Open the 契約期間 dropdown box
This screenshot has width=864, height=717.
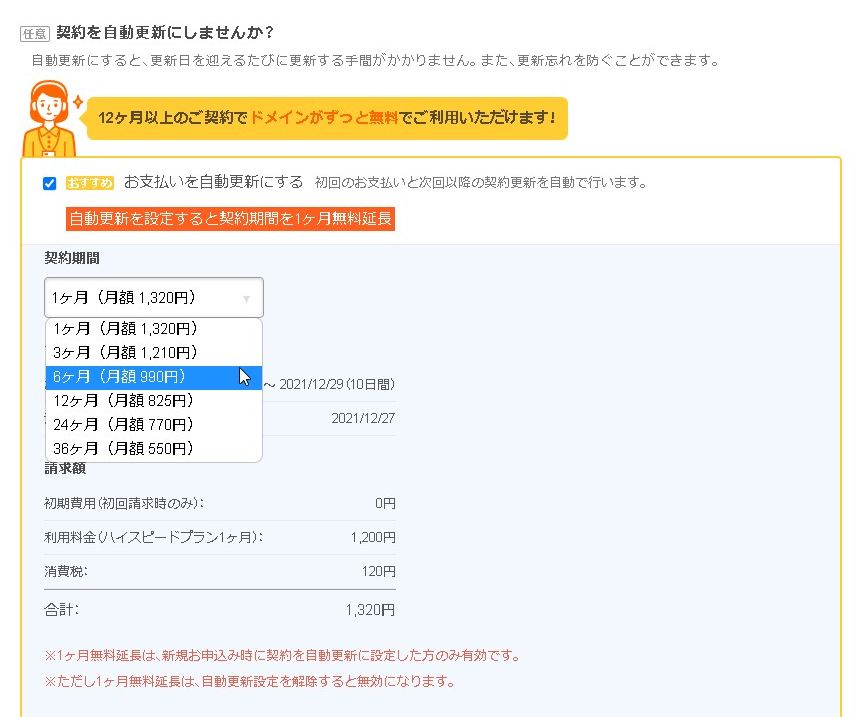click(x=154, y=297)
